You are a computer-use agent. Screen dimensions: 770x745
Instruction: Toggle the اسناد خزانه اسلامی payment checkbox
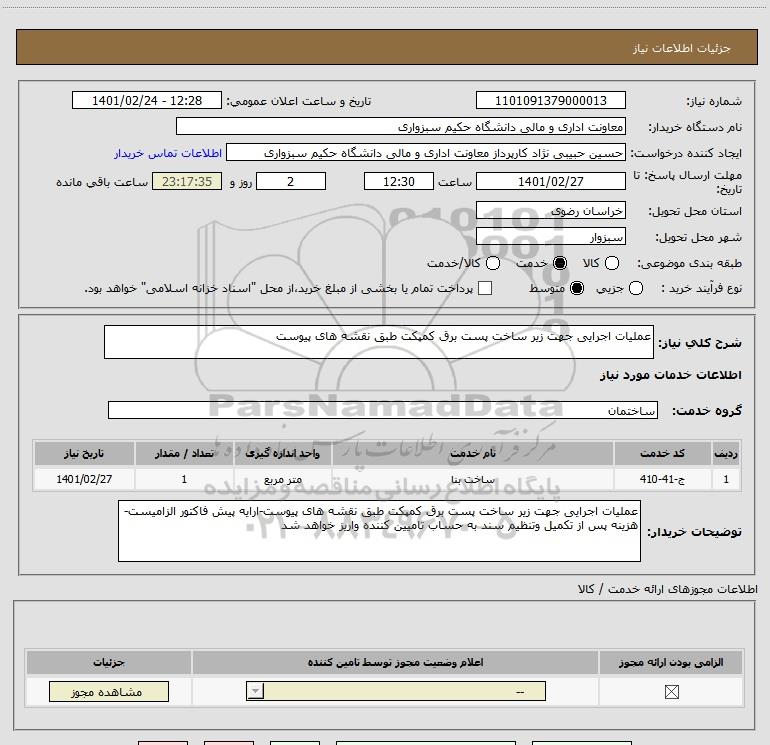(x=485, y=288)
